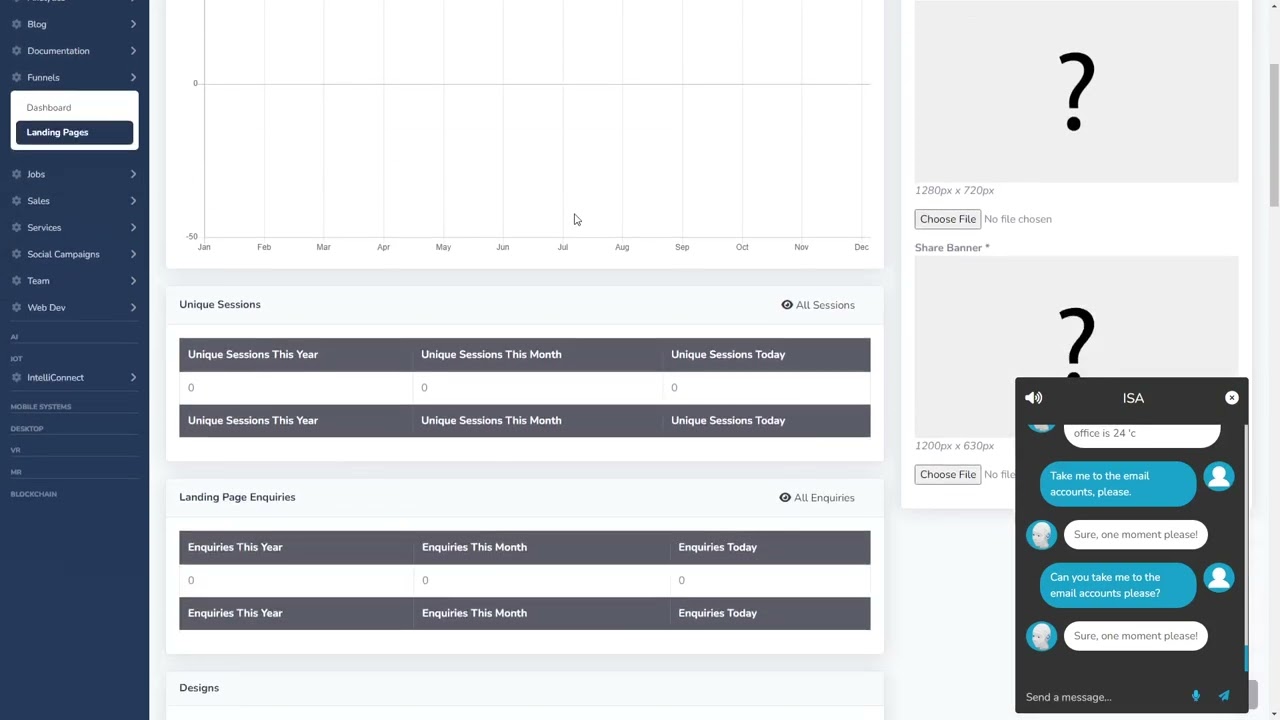The width and height of the screenshot is (1280, 720).
Task: Click ISA bot avatar beside last reply
Action: tap(1041, 636)
